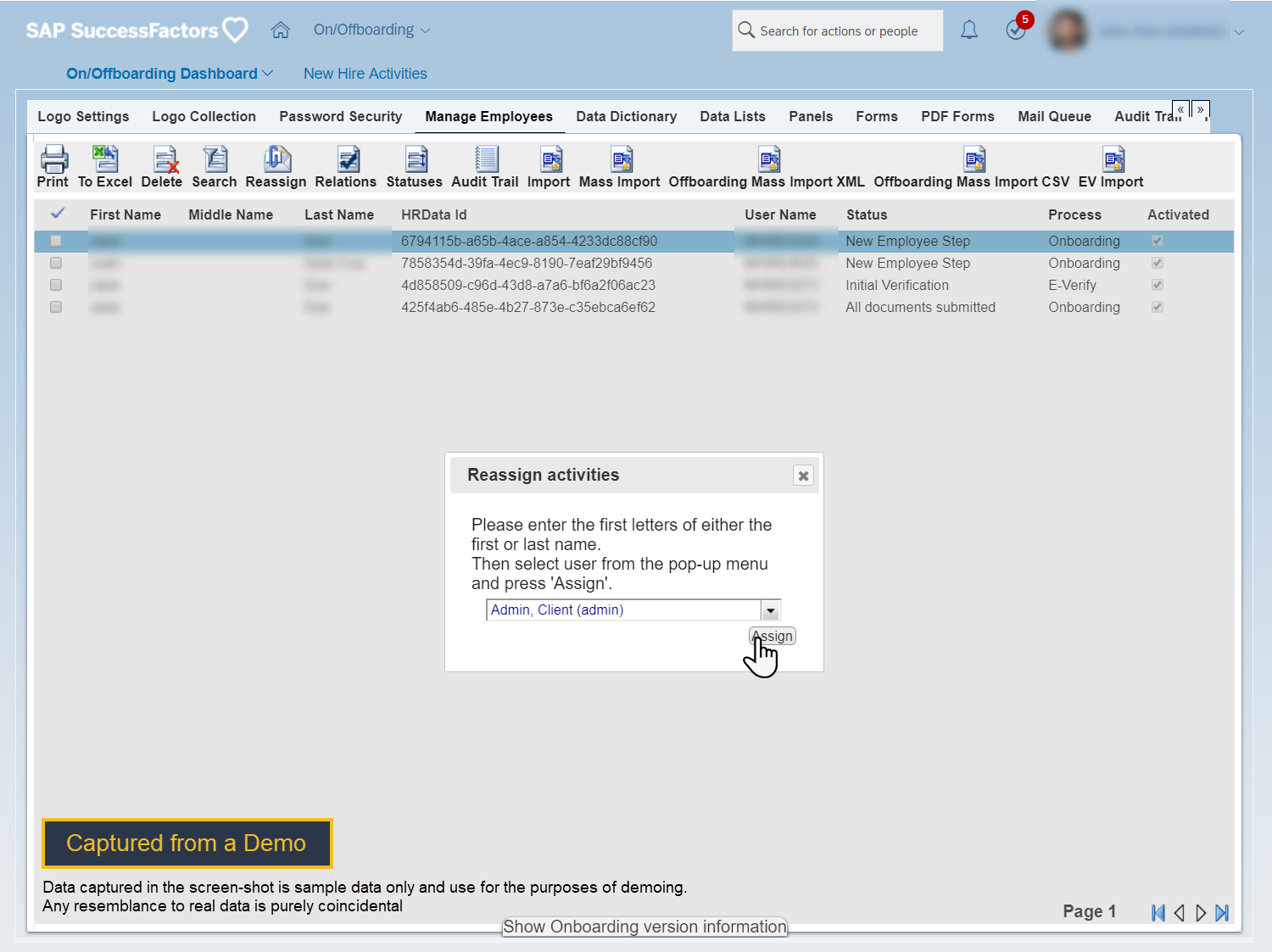This screenshot has width=1272, height=952.
Task: Open the Relations tool
Action: click(x=348, y=159)
